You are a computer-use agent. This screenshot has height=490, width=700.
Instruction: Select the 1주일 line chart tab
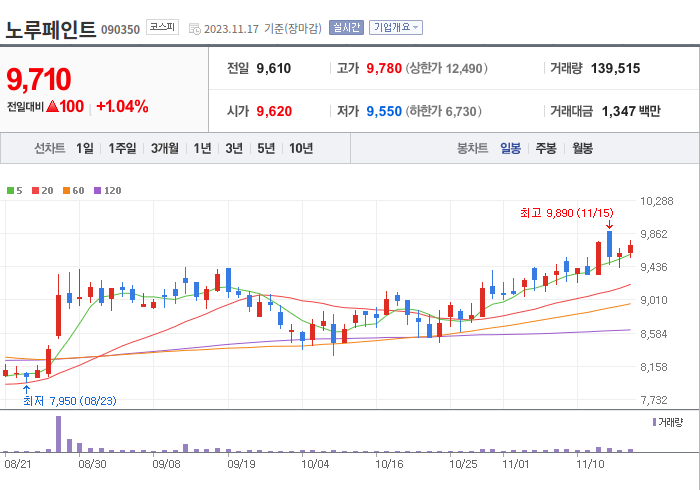(122, 148)
